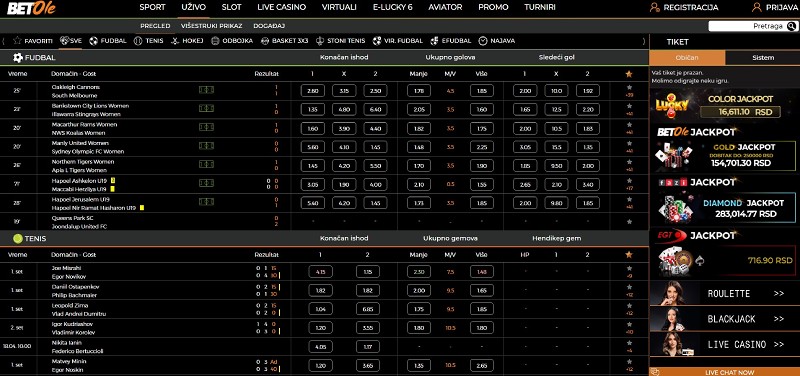
Task: Open the Turniri page
Action: [540, 7]
